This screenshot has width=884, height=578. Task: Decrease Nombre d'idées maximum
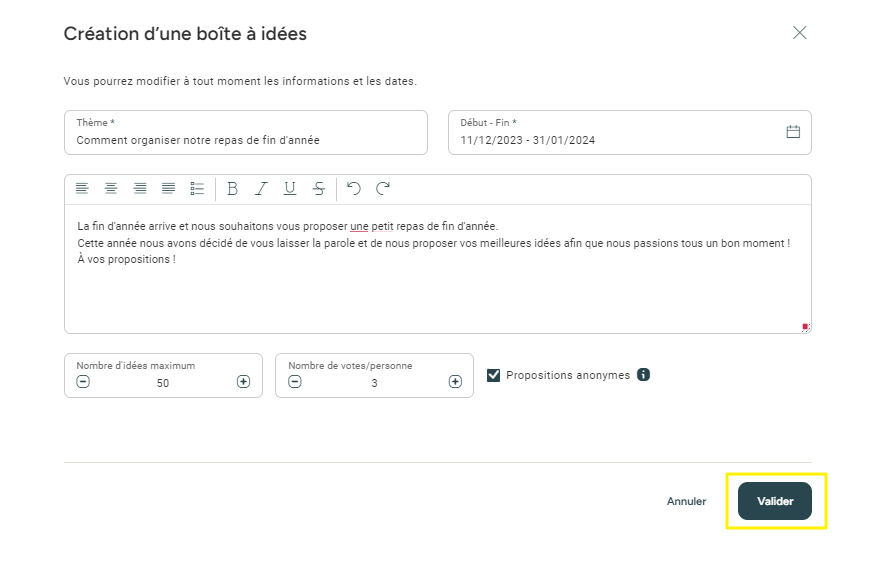point(83,382)
